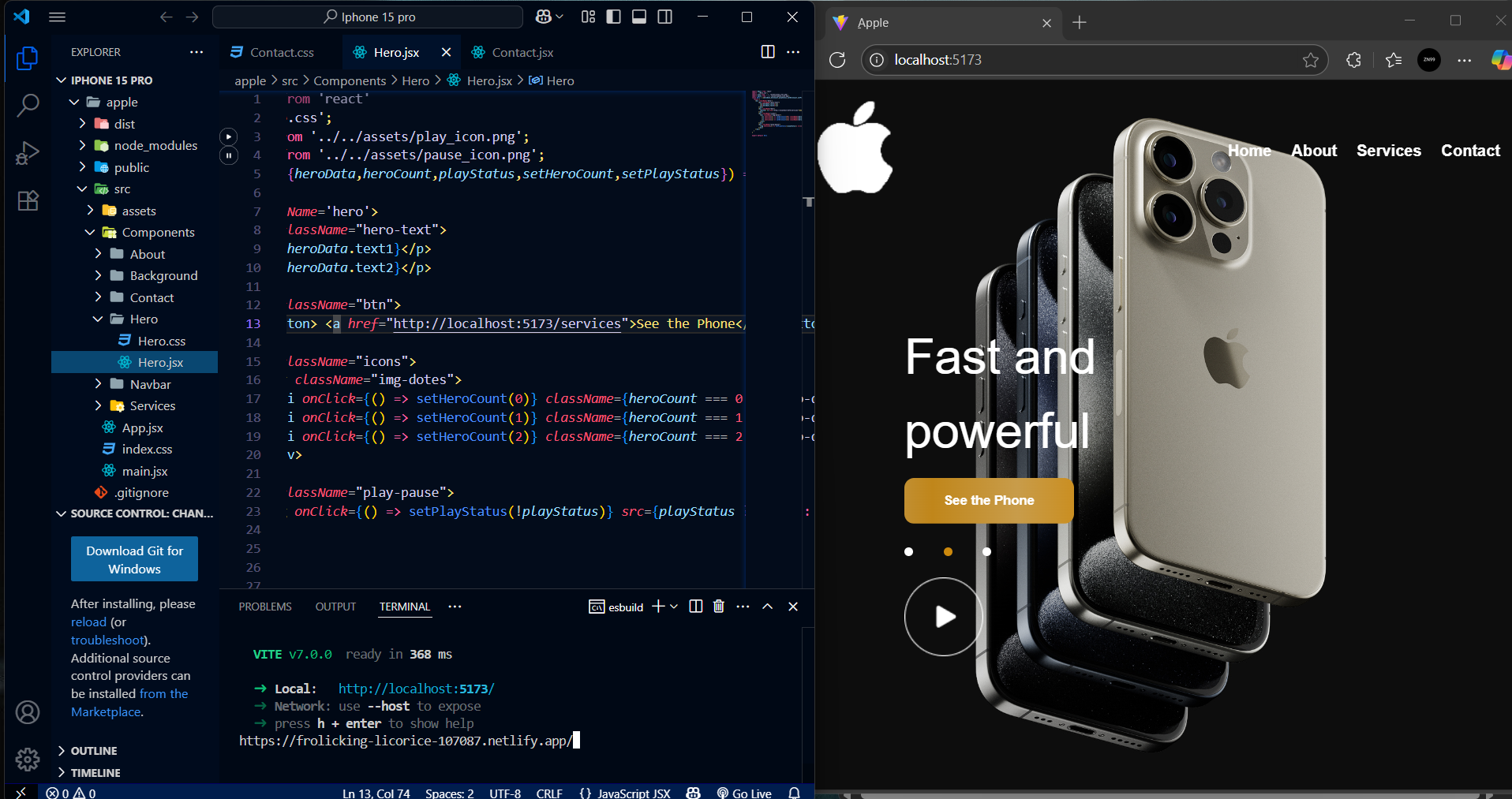
Task: Click the See the Phone button
Action: (x=989, y=500)
